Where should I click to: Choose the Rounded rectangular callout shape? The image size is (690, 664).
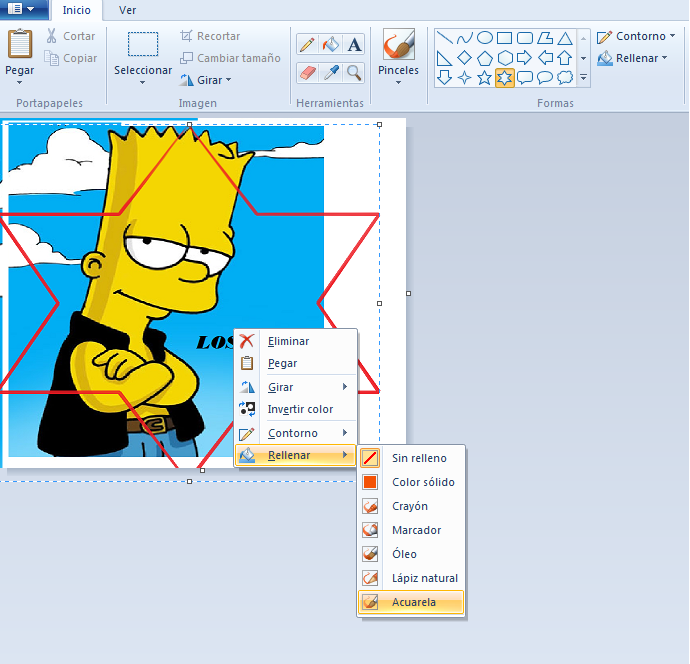525,78
